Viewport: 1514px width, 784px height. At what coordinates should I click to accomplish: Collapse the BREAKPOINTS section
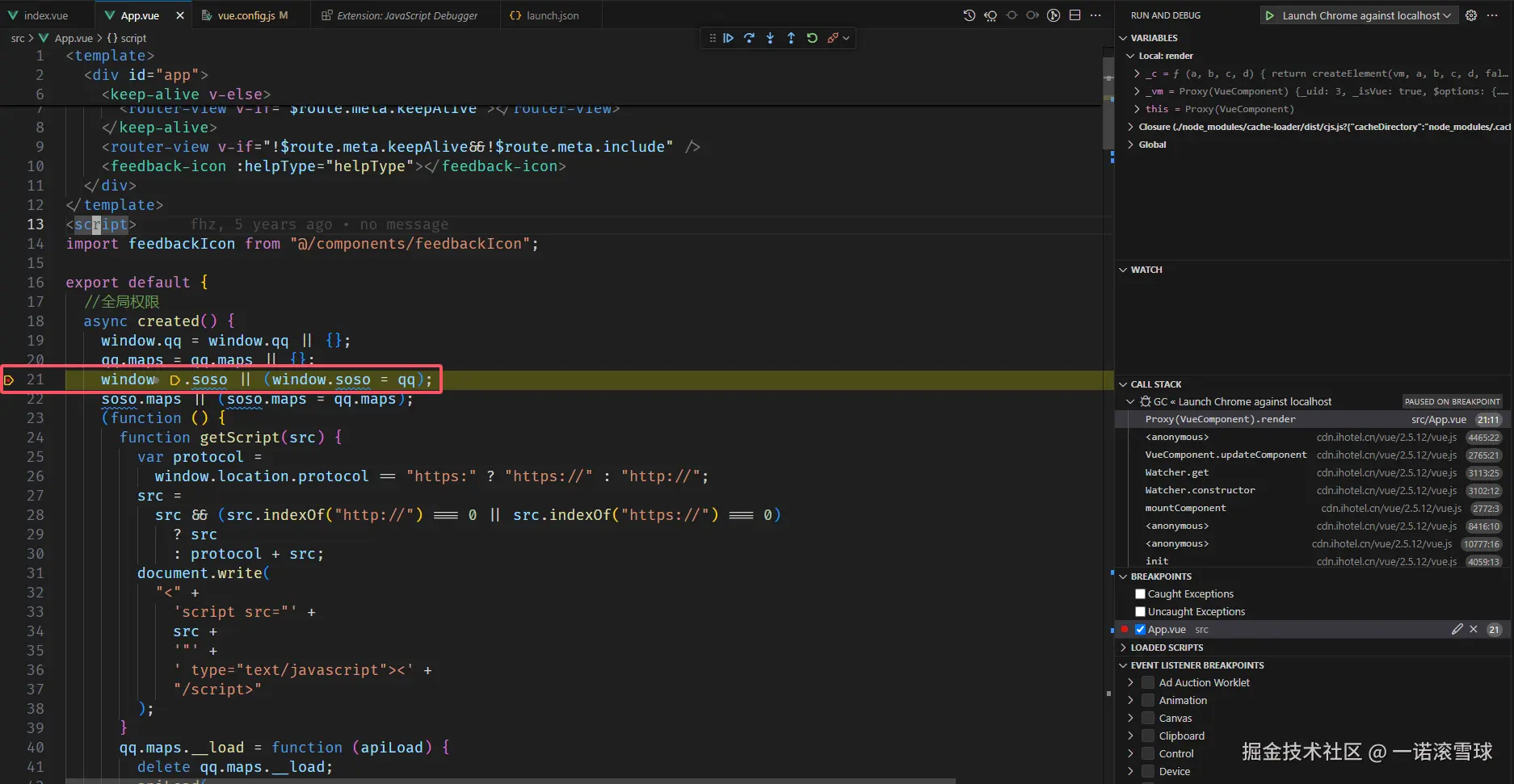click(x=1123, y=576)
